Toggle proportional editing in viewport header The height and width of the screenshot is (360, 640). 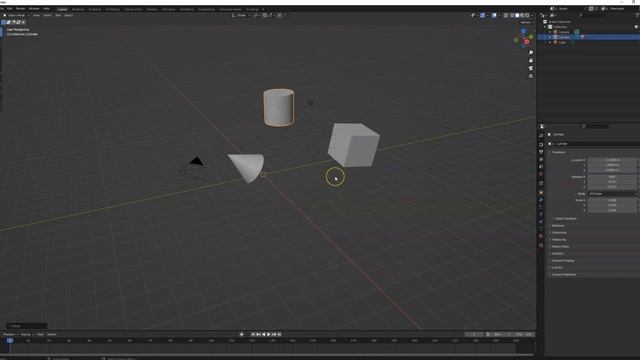point(280,15)
